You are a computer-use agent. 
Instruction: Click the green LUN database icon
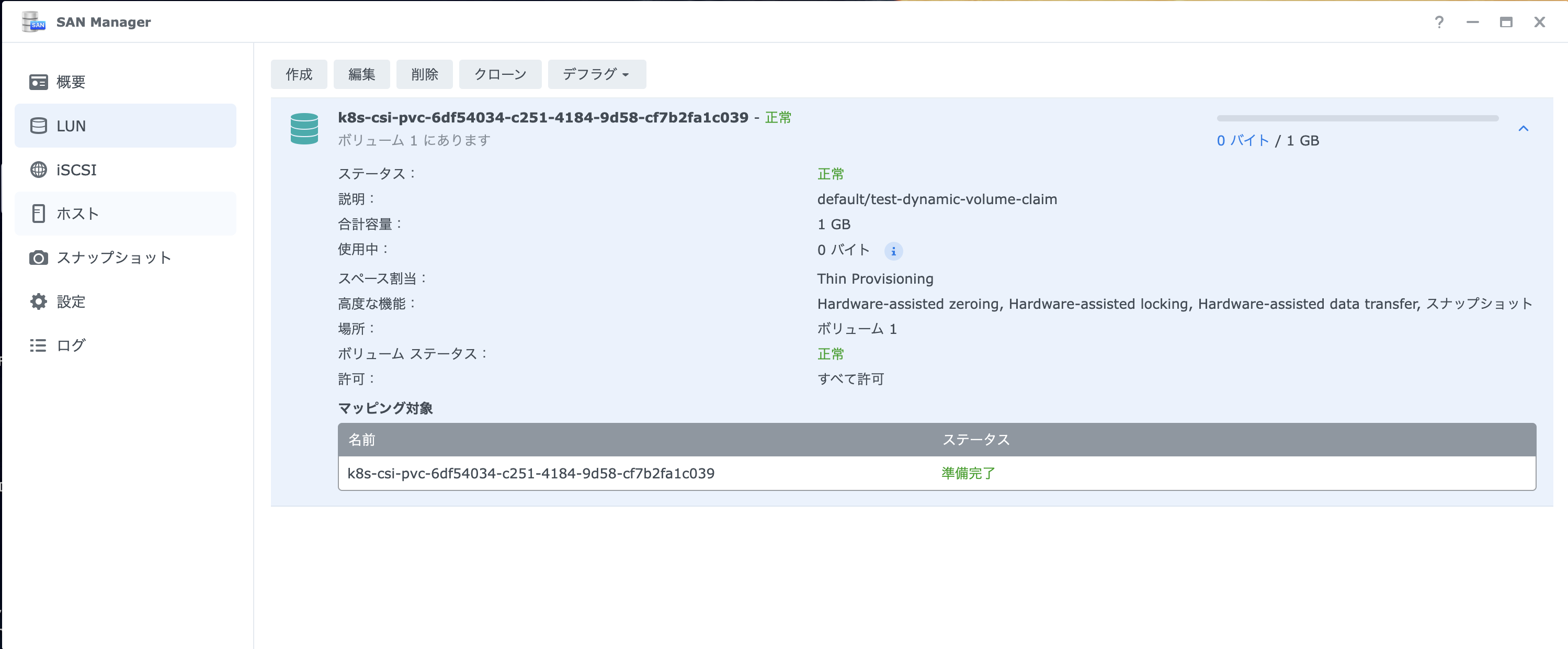coord(304,129)
